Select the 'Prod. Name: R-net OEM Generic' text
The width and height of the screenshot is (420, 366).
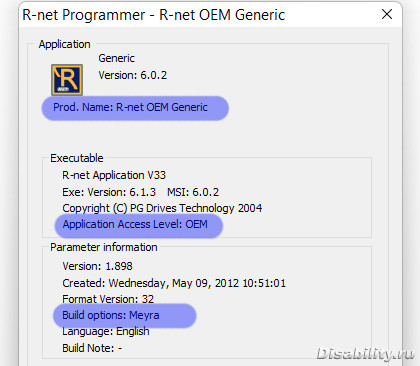[x=130, y=107]
